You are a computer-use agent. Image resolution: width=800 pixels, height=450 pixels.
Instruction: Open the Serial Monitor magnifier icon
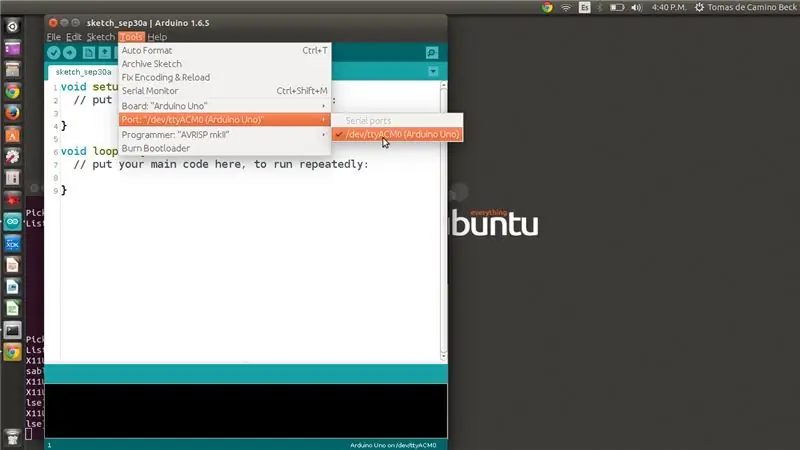pyautogui.click(x=432, y=53)
